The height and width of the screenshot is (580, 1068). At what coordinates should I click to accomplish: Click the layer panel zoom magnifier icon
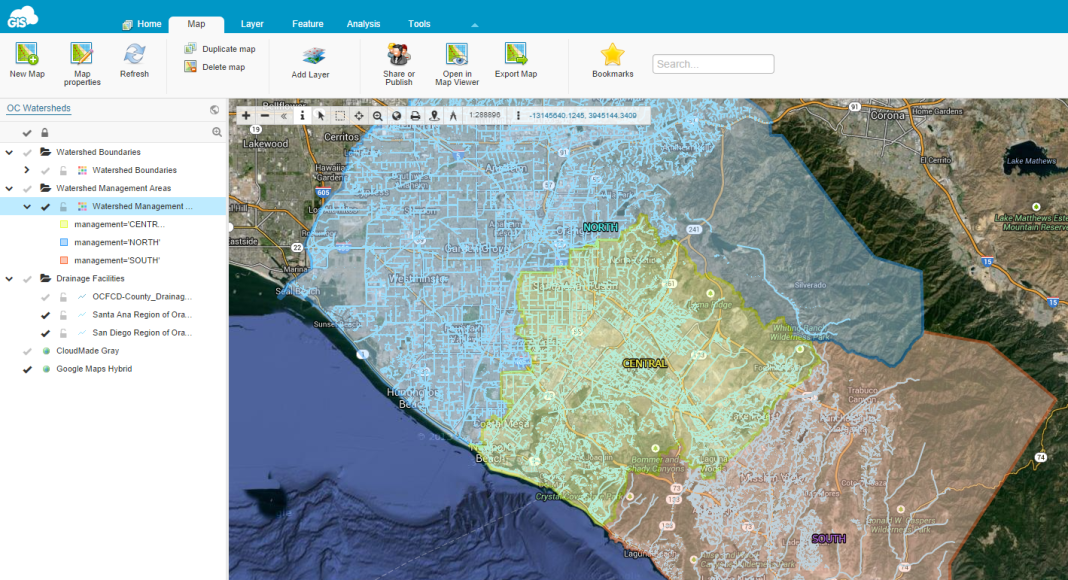pos(217,132)
